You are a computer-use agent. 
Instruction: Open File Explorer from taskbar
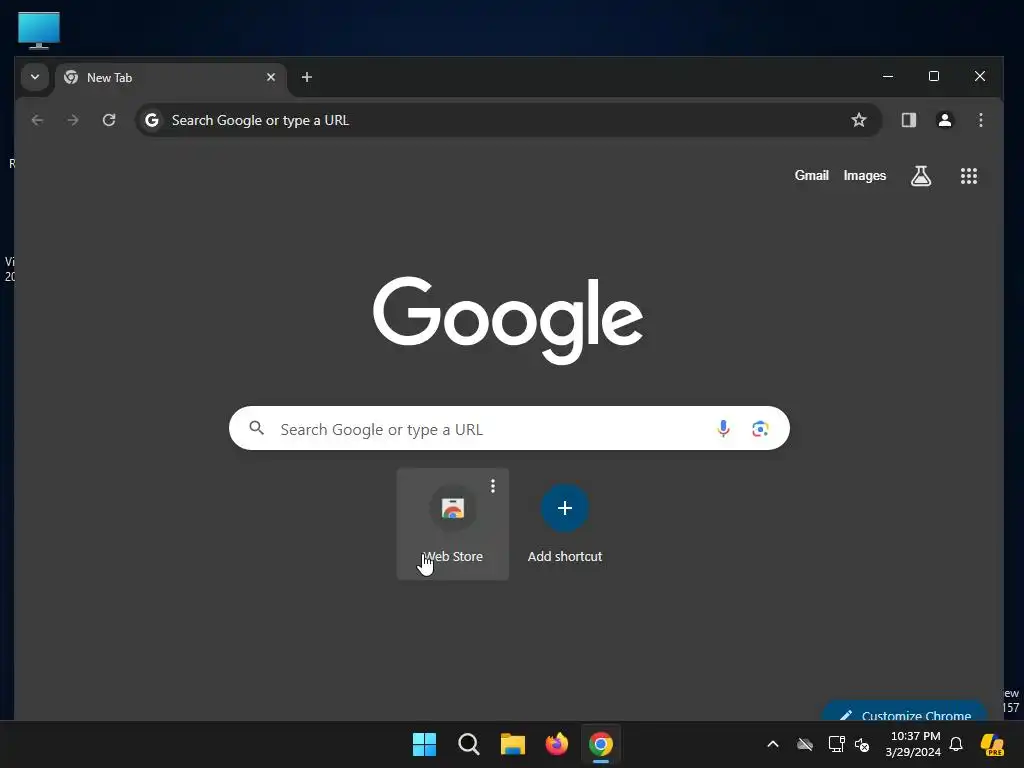(513, 744)
